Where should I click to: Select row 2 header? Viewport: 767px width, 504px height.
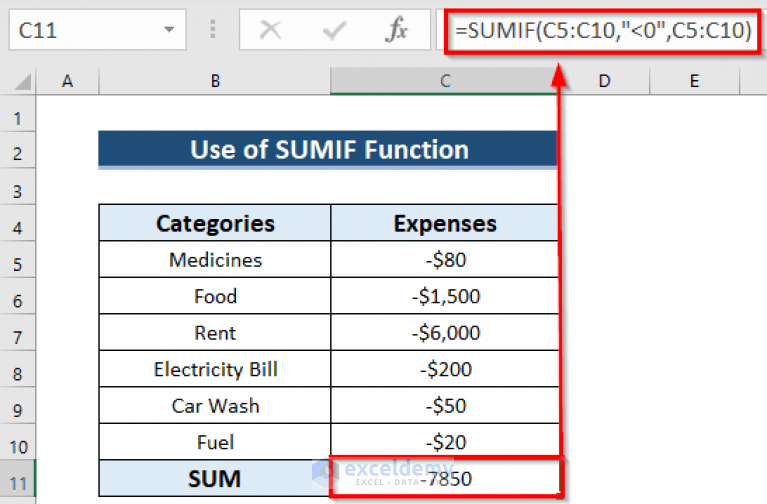point(18,150)
